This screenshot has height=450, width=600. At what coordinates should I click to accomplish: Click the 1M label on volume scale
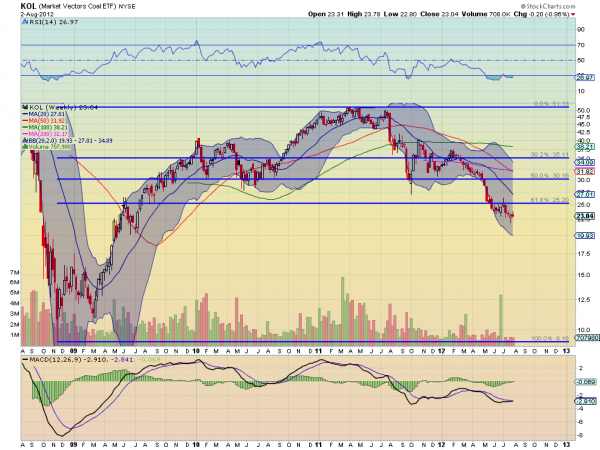pyautogui.click(x=15, y=335)
